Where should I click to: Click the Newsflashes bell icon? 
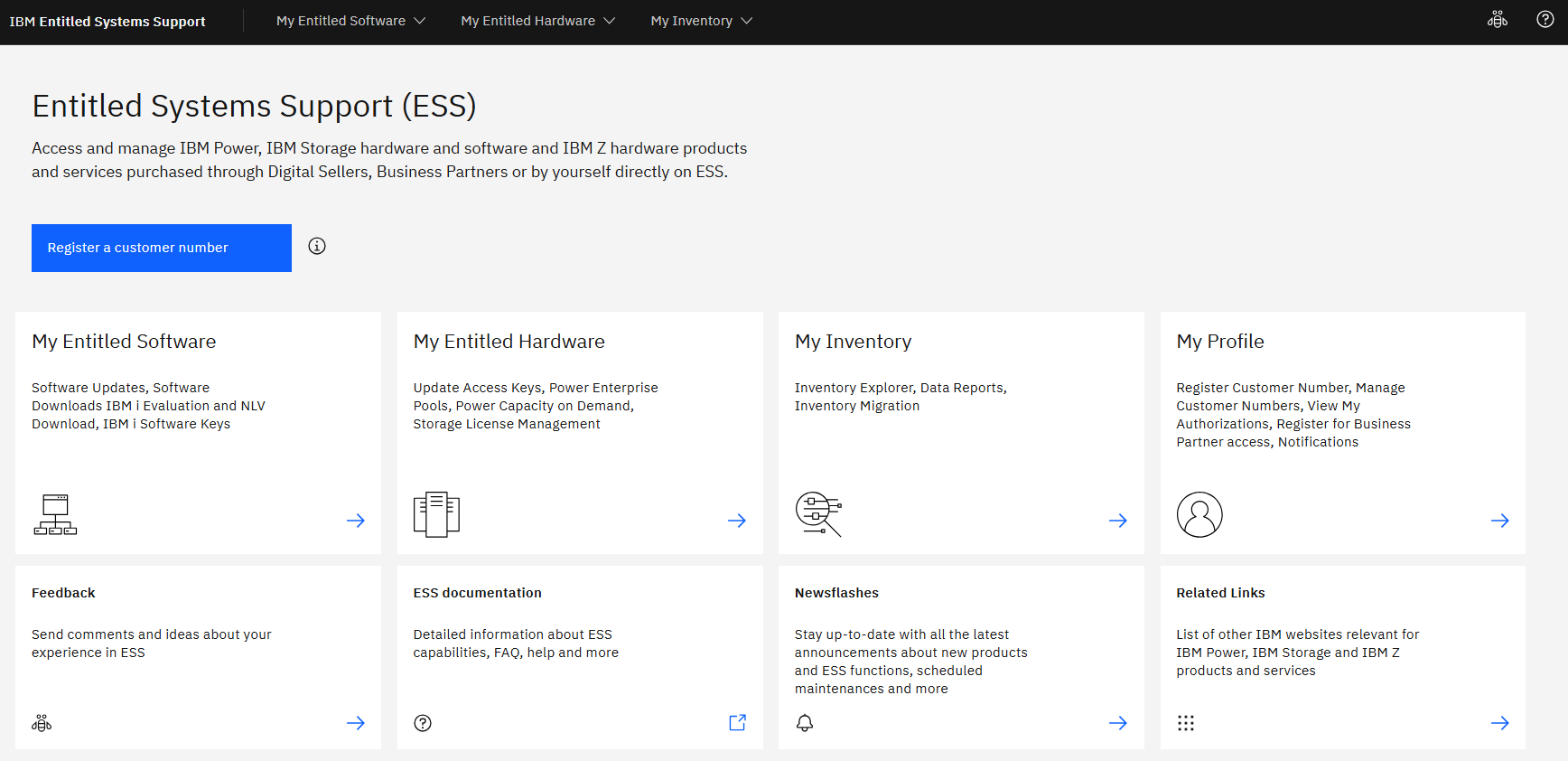(x=805, y=723)
